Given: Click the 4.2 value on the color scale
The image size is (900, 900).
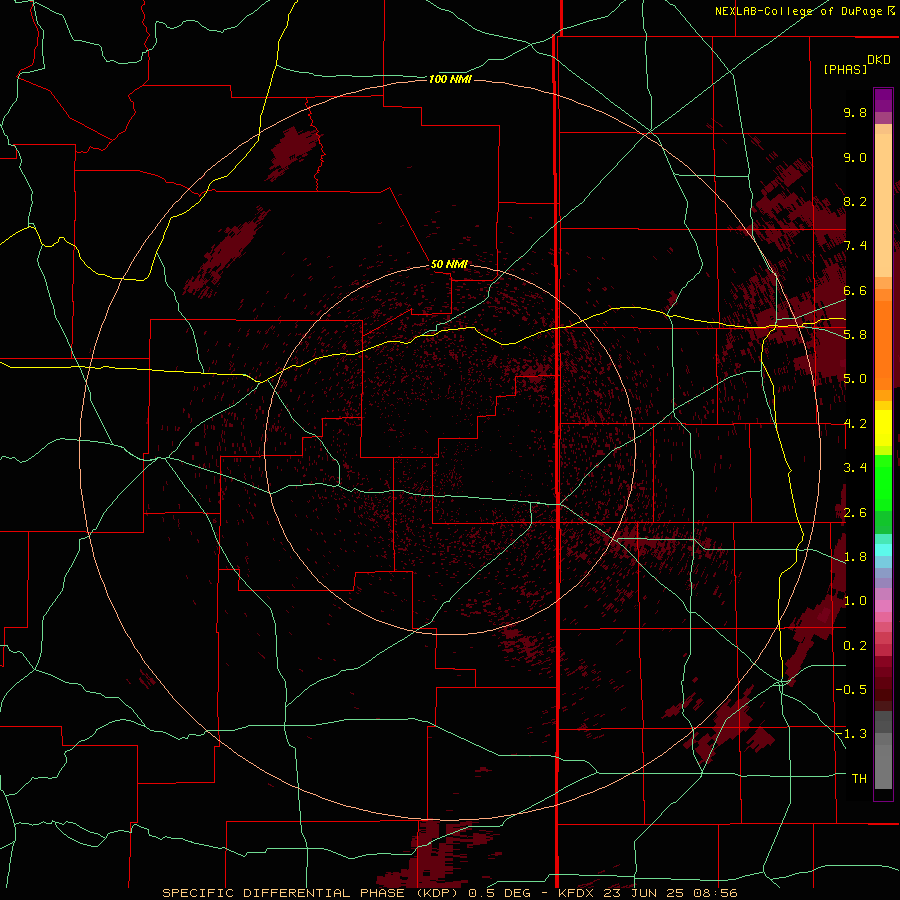Looking at the screenshot, I should tap(855, 424).
